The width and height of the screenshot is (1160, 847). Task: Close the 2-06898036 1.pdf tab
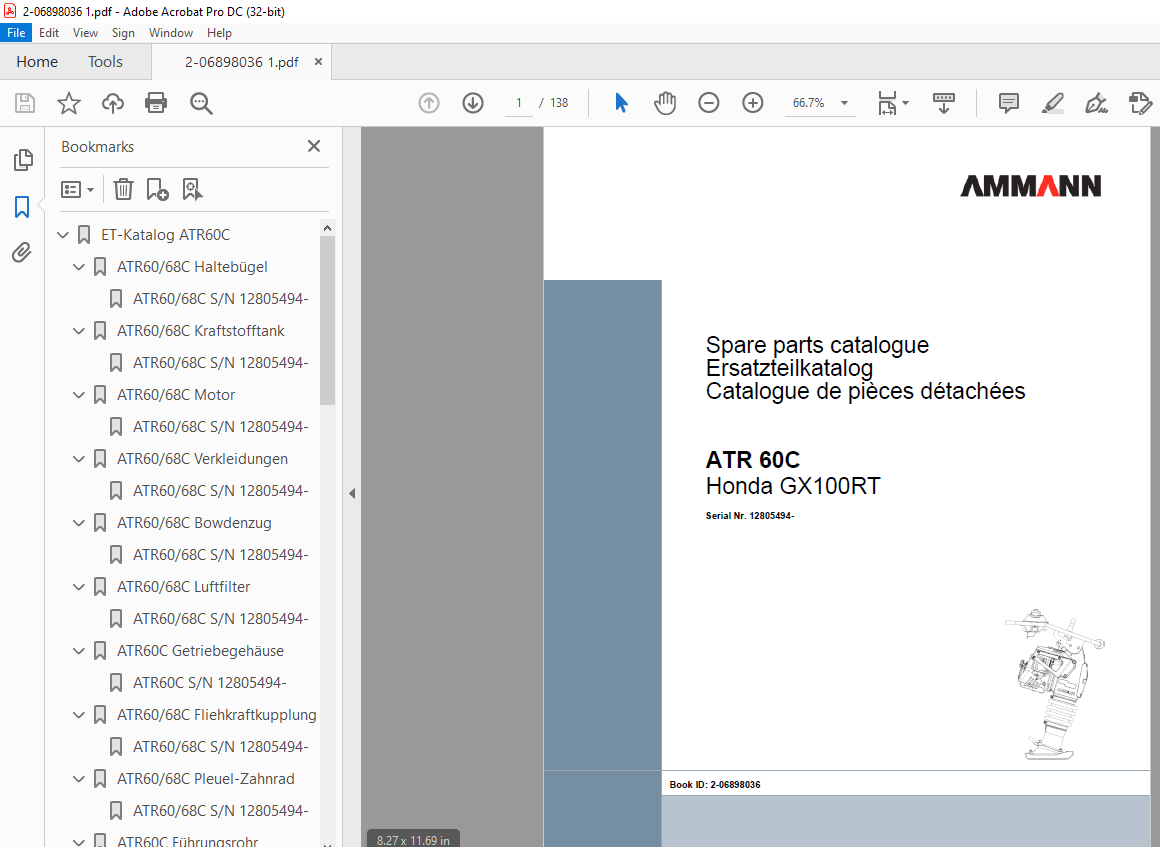pyautogui.click(x=318, y=61)
